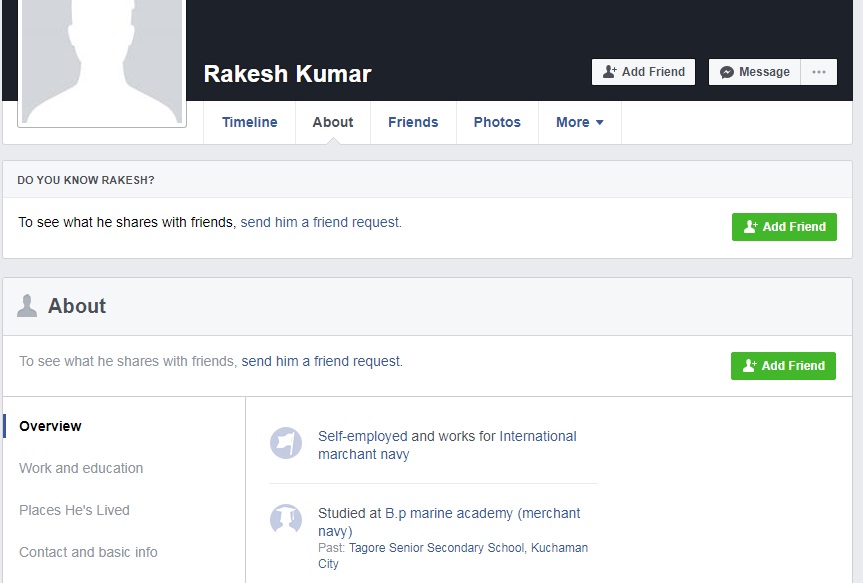Viewport: 863px width, 583px height.
Task: Click green Add Friend in Do You Know box
Action: [784, 227]
